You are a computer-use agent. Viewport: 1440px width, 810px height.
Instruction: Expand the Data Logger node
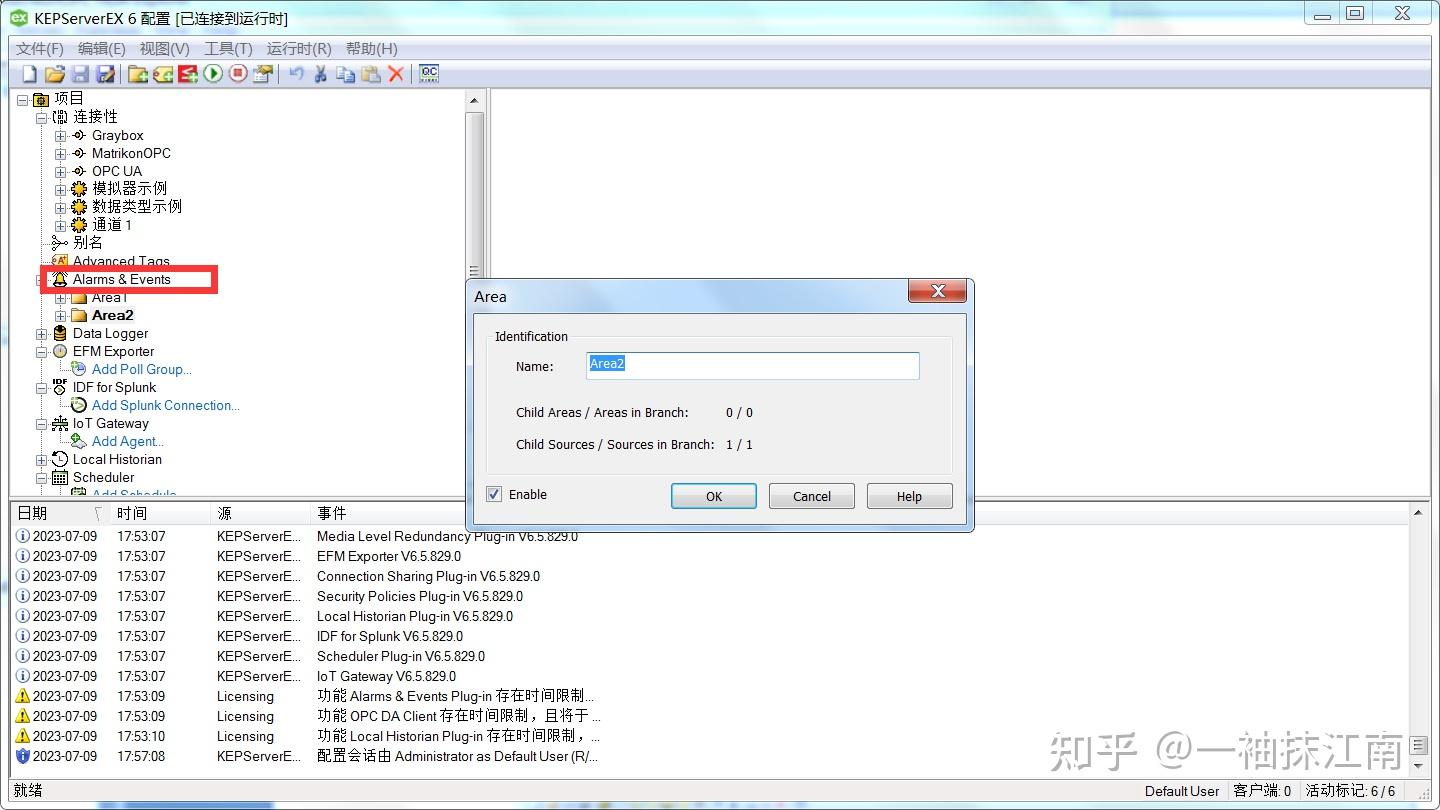click(x=42, y=334)
